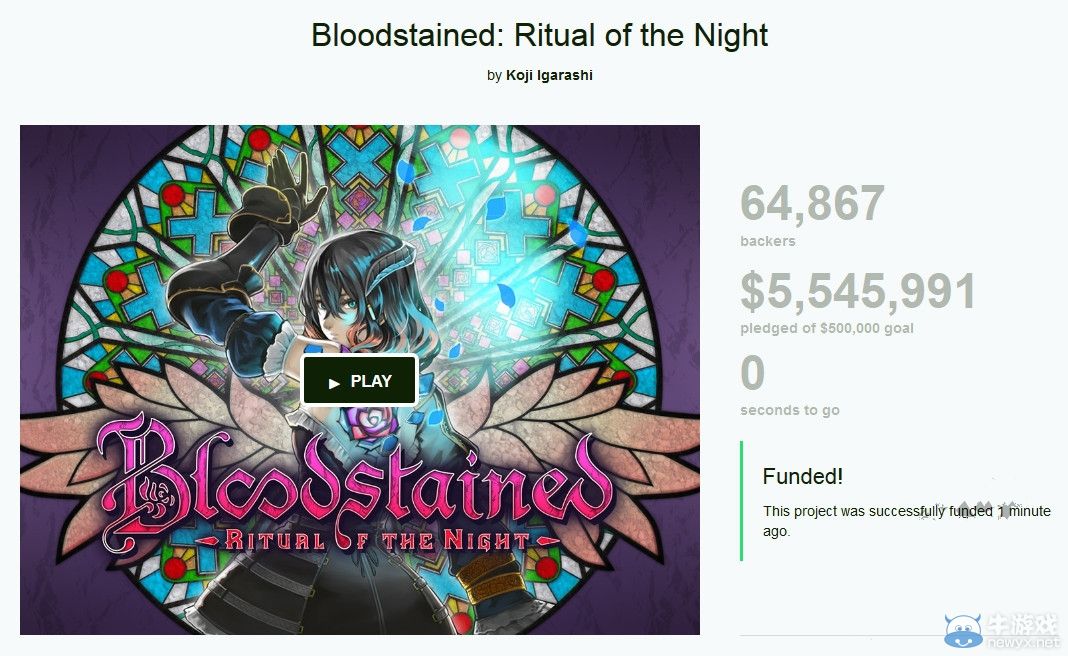Click the 64,867 backers count
The height and width of the screenshot is (656, 1068).
pyautogui.click(x=812, y=204)
